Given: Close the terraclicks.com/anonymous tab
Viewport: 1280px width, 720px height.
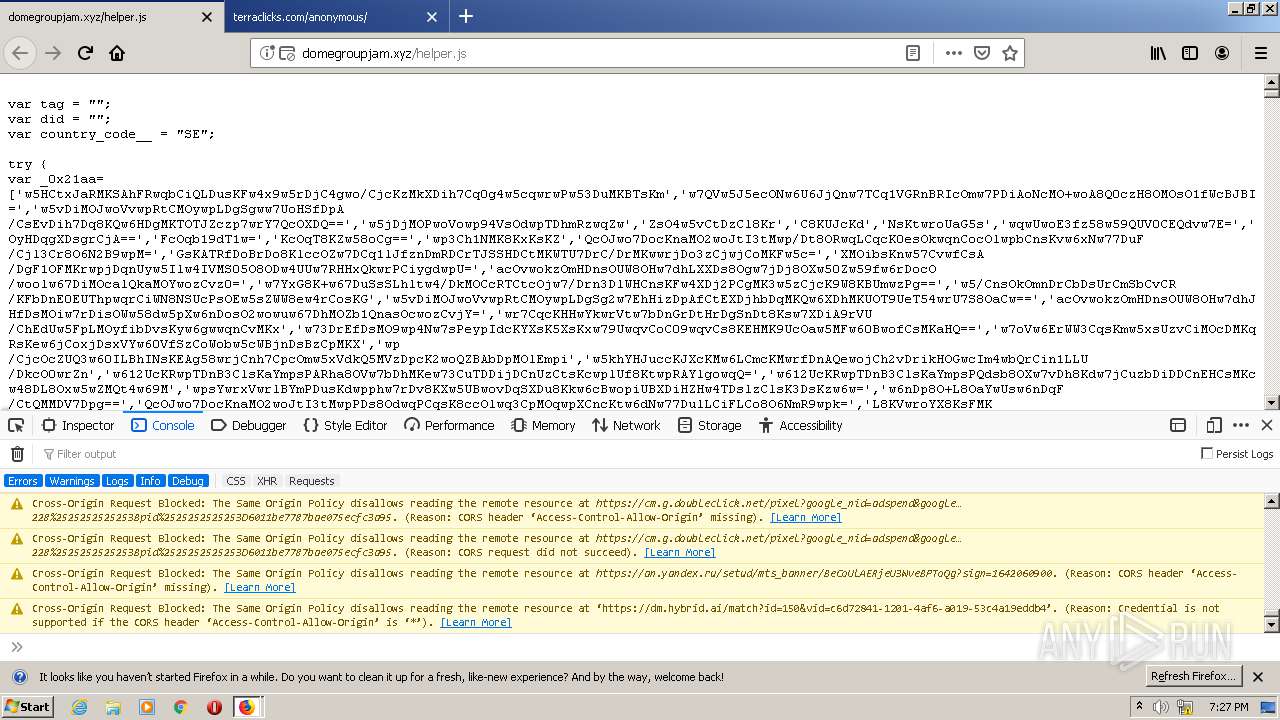Looking at the screenshot, I should 432,17.
